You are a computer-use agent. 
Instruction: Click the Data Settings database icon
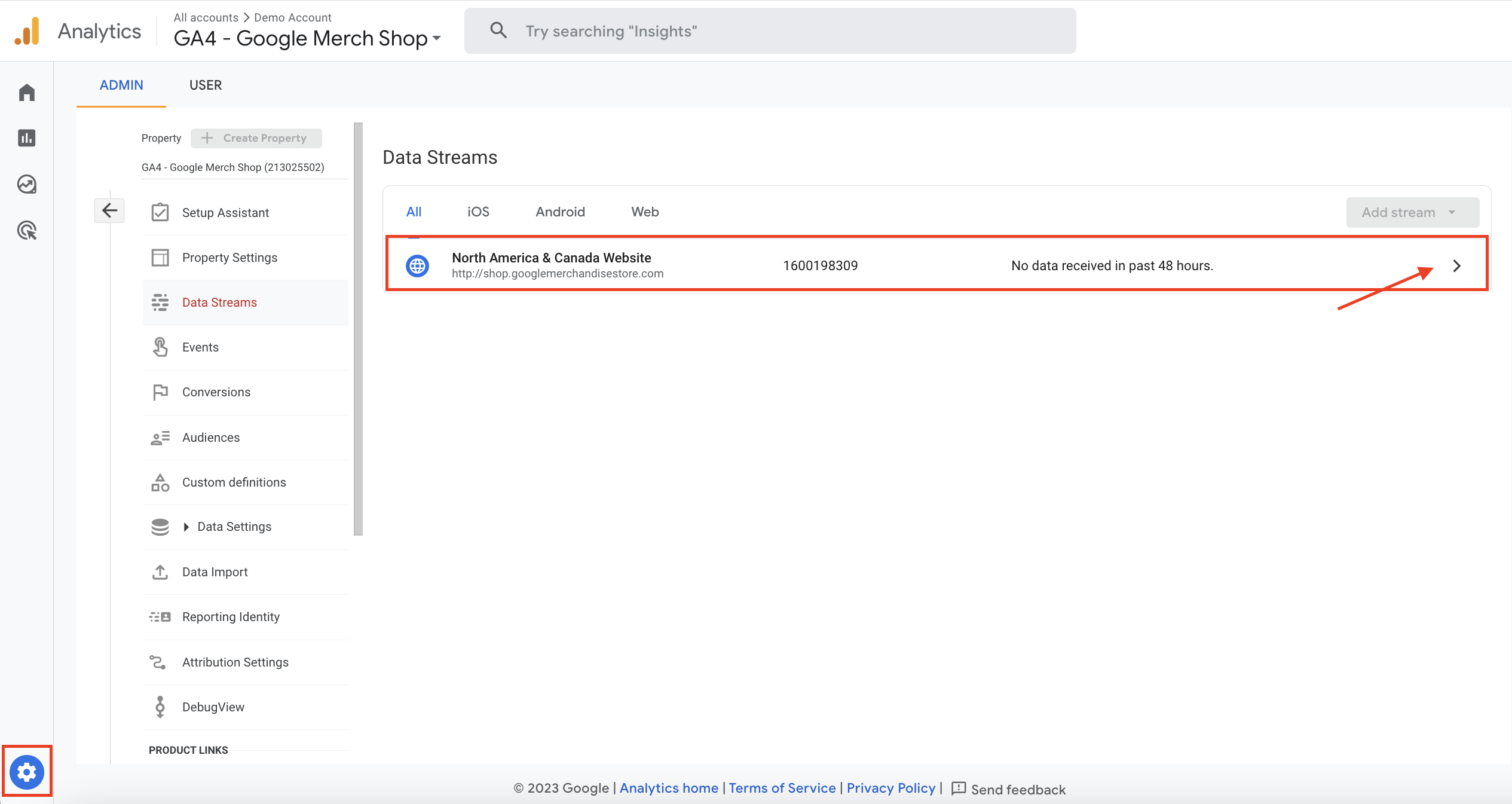[x=160, y=527]
